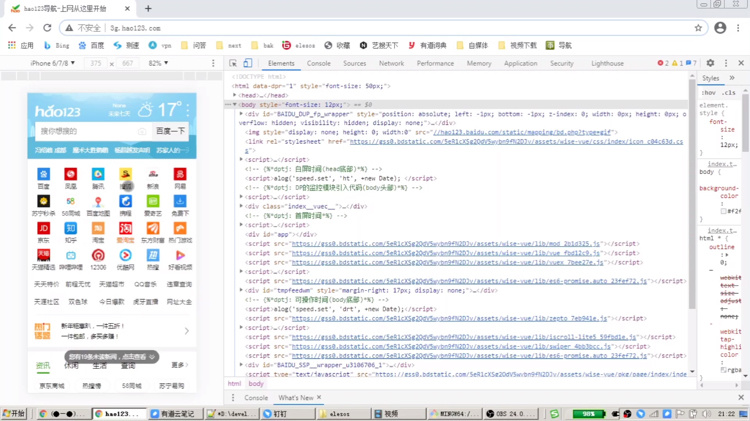The image size is (750, 421).
Task: Expand the index__vuec__ div node
Action: point(241,206)
